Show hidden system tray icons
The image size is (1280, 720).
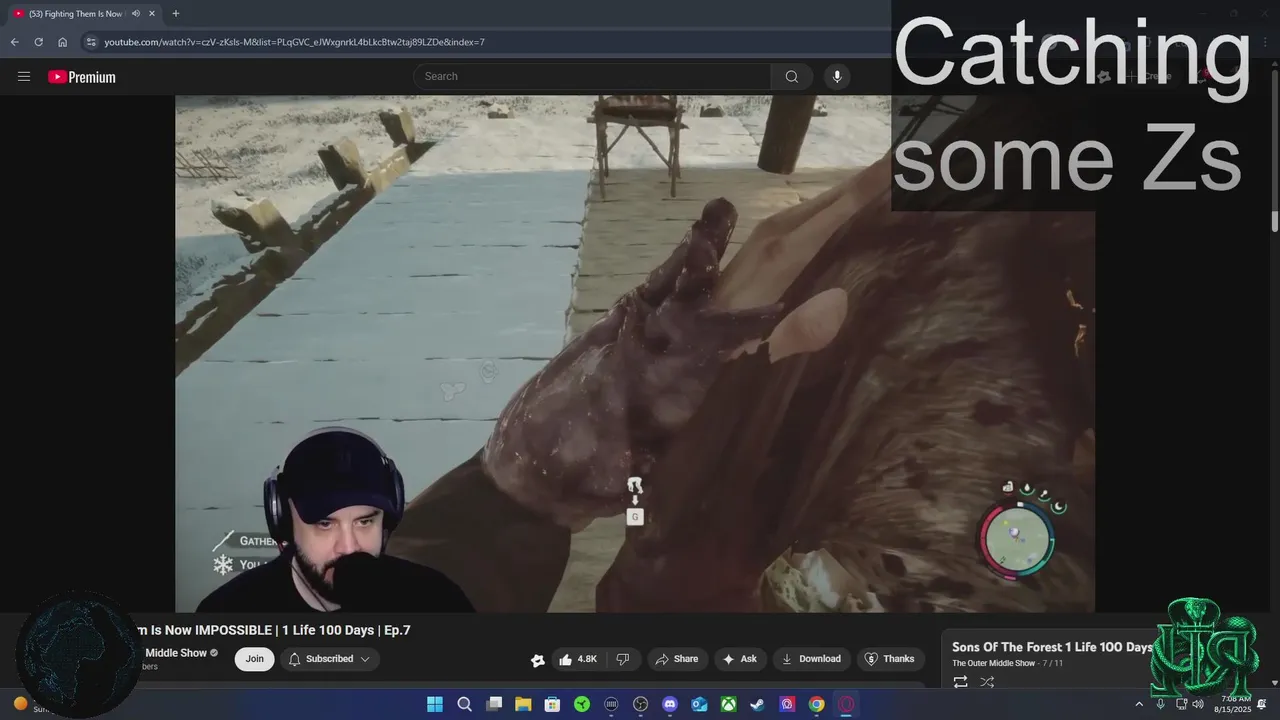1138,704
